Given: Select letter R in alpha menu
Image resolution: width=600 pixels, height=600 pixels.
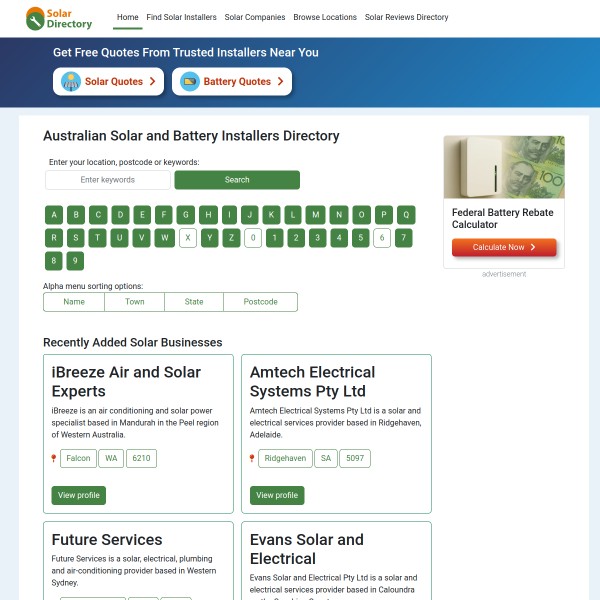Looking at the screenshot, I should (54, 238).
